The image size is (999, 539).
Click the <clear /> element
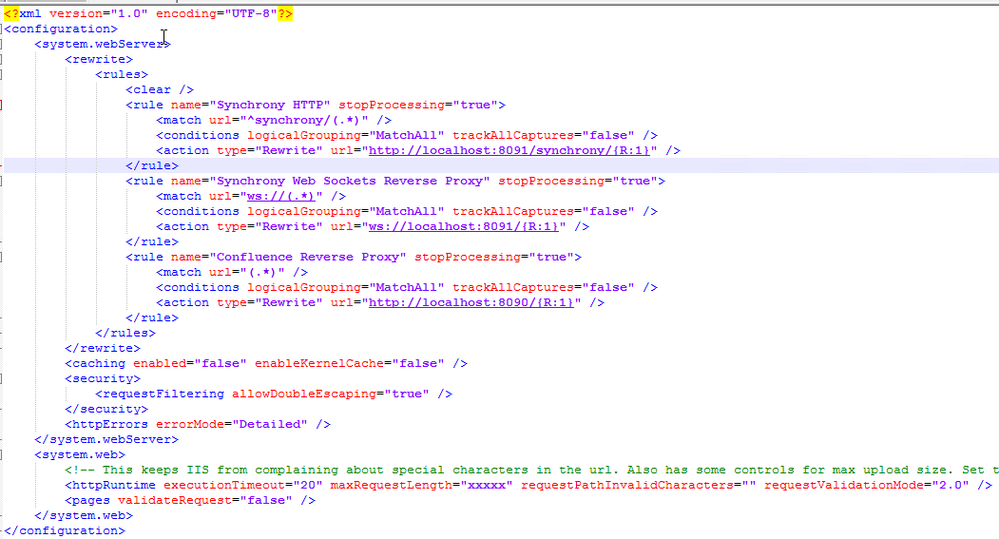tap(160, 90)
